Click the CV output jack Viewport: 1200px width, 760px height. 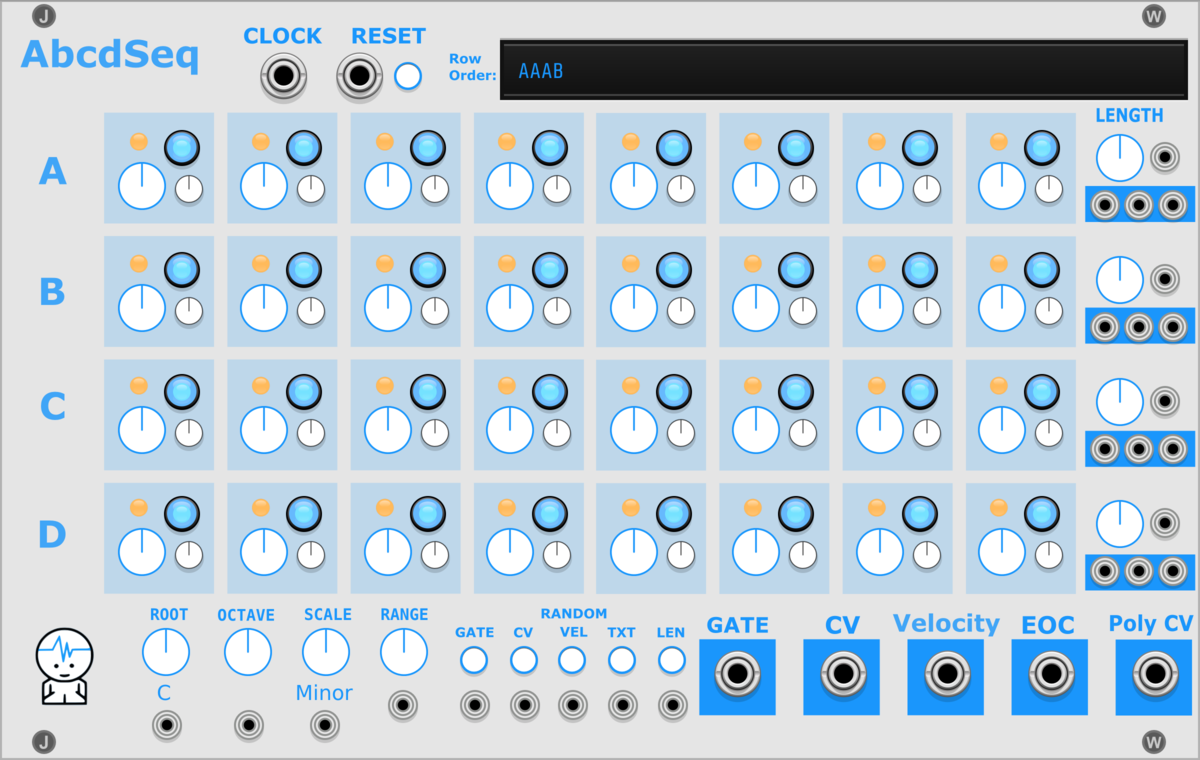click(841, 676)
